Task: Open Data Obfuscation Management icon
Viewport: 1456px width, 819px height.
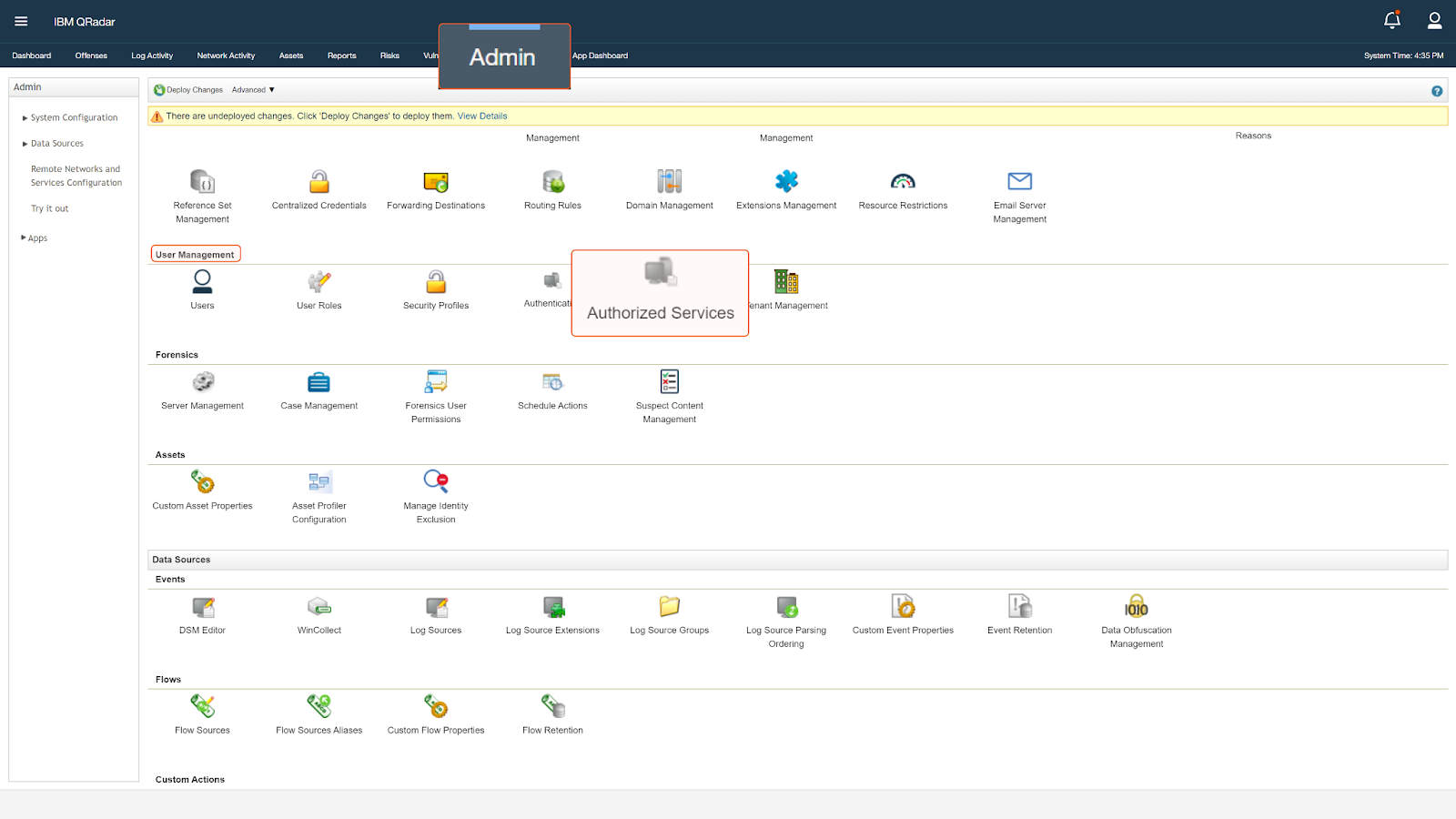Action: pyautogui.click(x=1136, y=607)
